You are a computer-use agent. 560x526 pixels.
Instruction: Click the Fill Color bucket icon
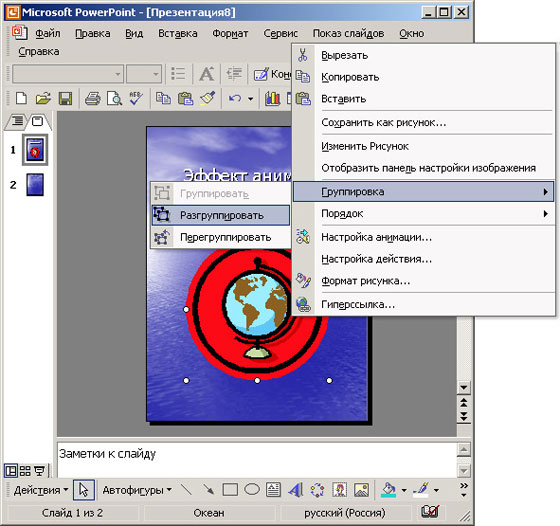click(x=389, y=490)
